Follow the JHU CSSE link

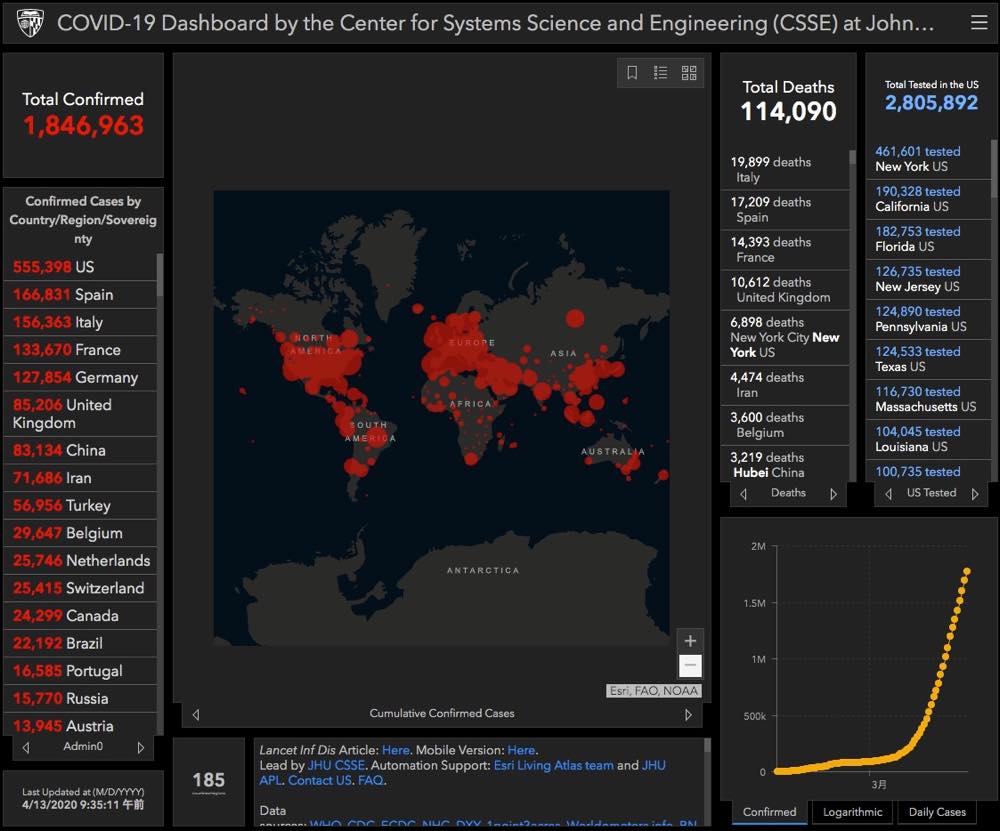(336, 765)
